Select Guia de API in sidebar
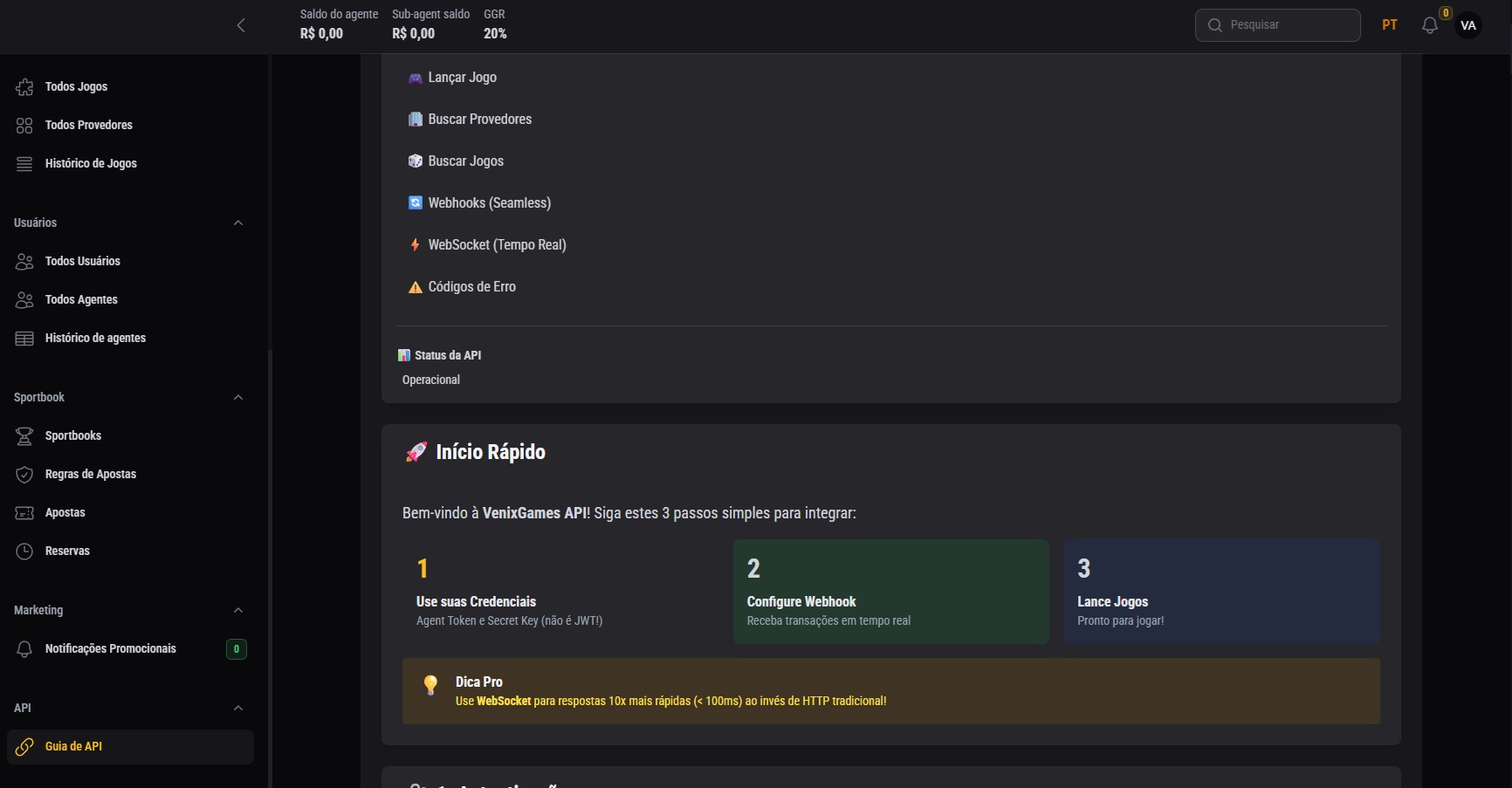1512x788 pixels. pyautogui.click(x=73, y=747)
